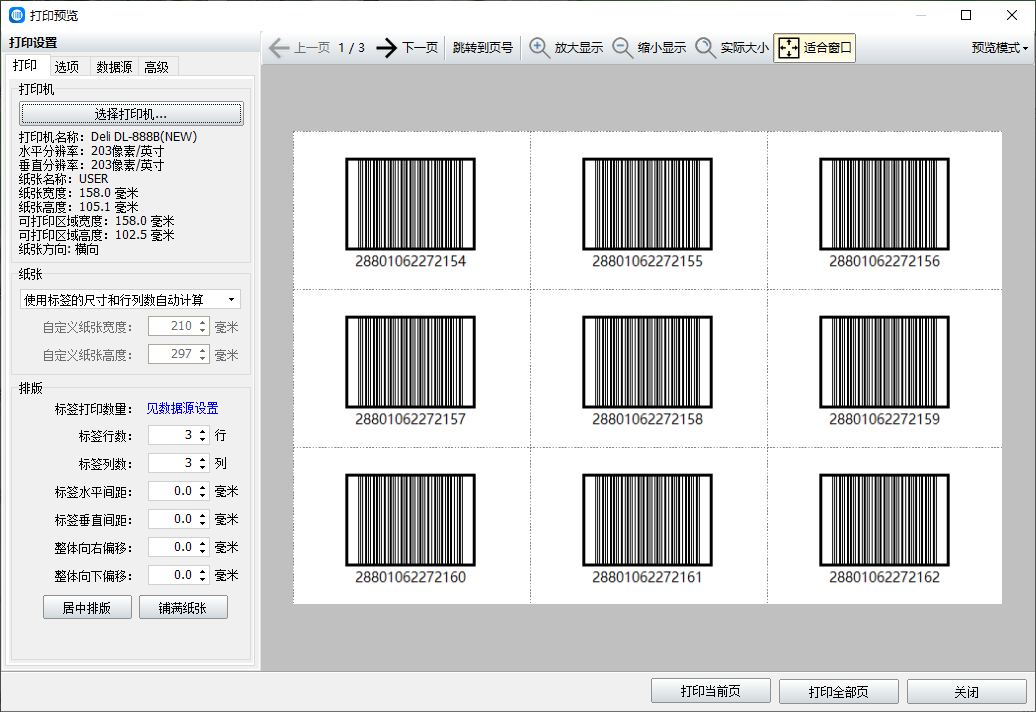Click the 整体向下偏移 value field
1036x712 pixels.
(172, 575)
